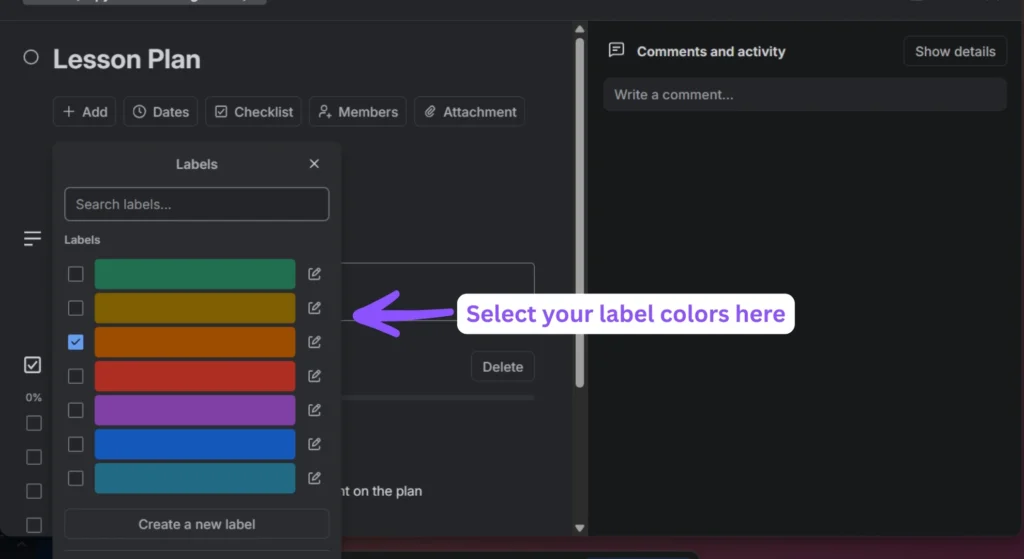1024x559 pixels.
Task: Edit the teal label
Action: (x=314, y=478)
